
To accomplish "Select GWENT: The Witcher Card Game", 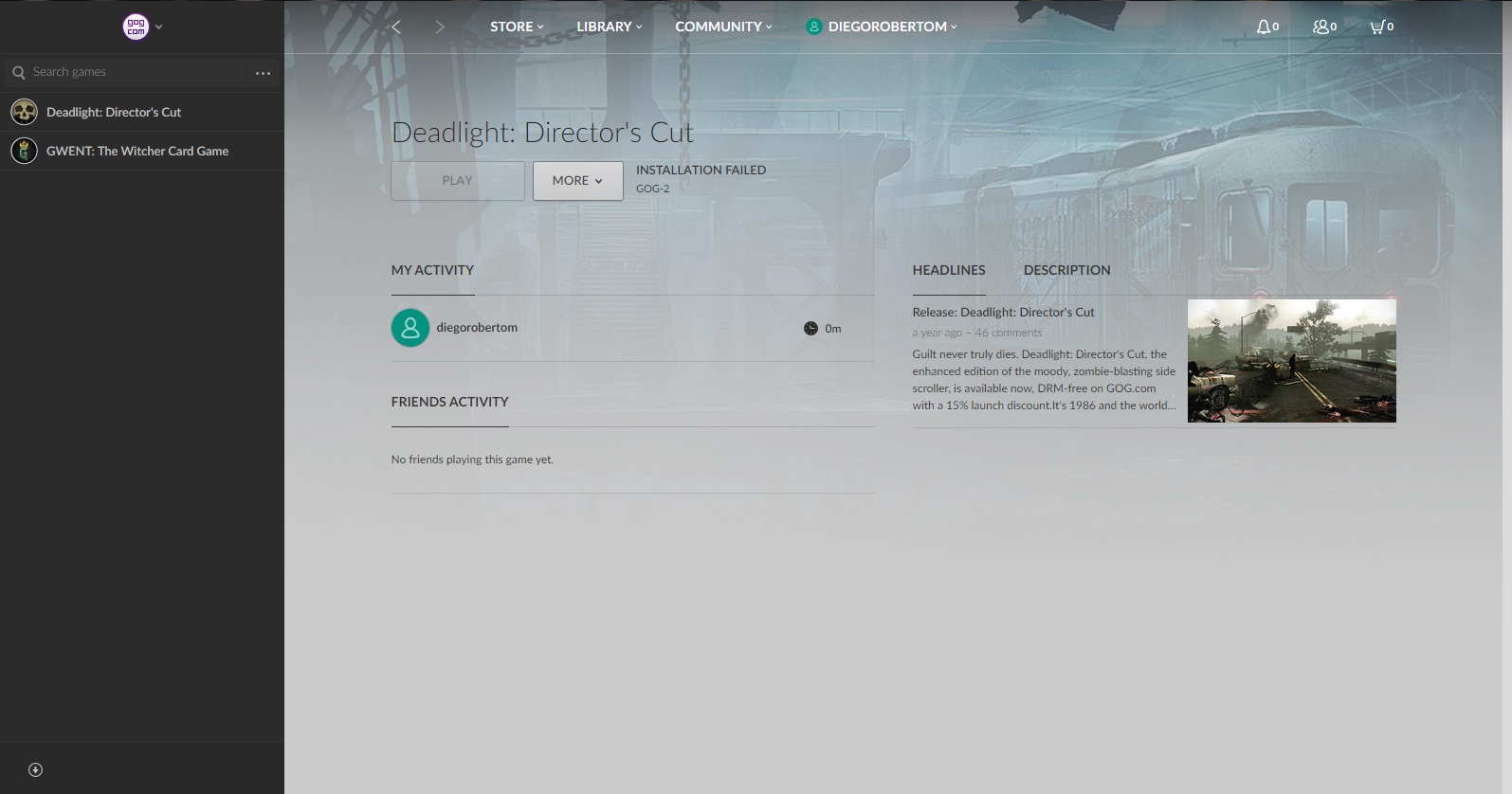I will pos(142,151).
